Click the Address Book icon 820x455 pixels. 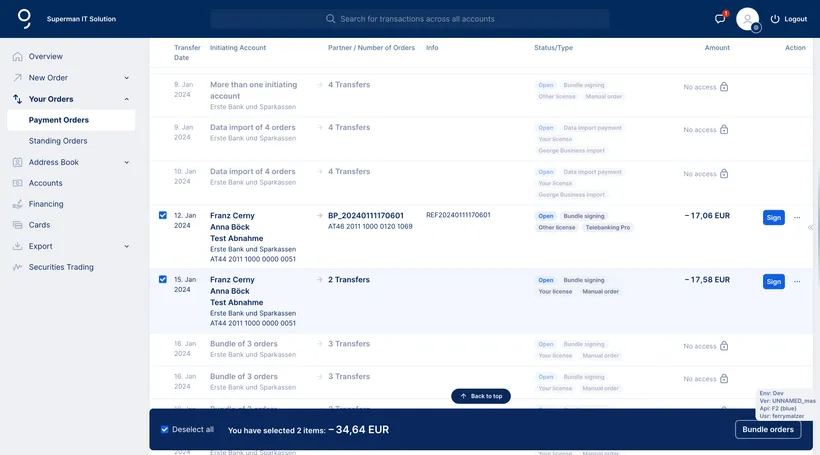pyautogui.click(x=18, y=162)
